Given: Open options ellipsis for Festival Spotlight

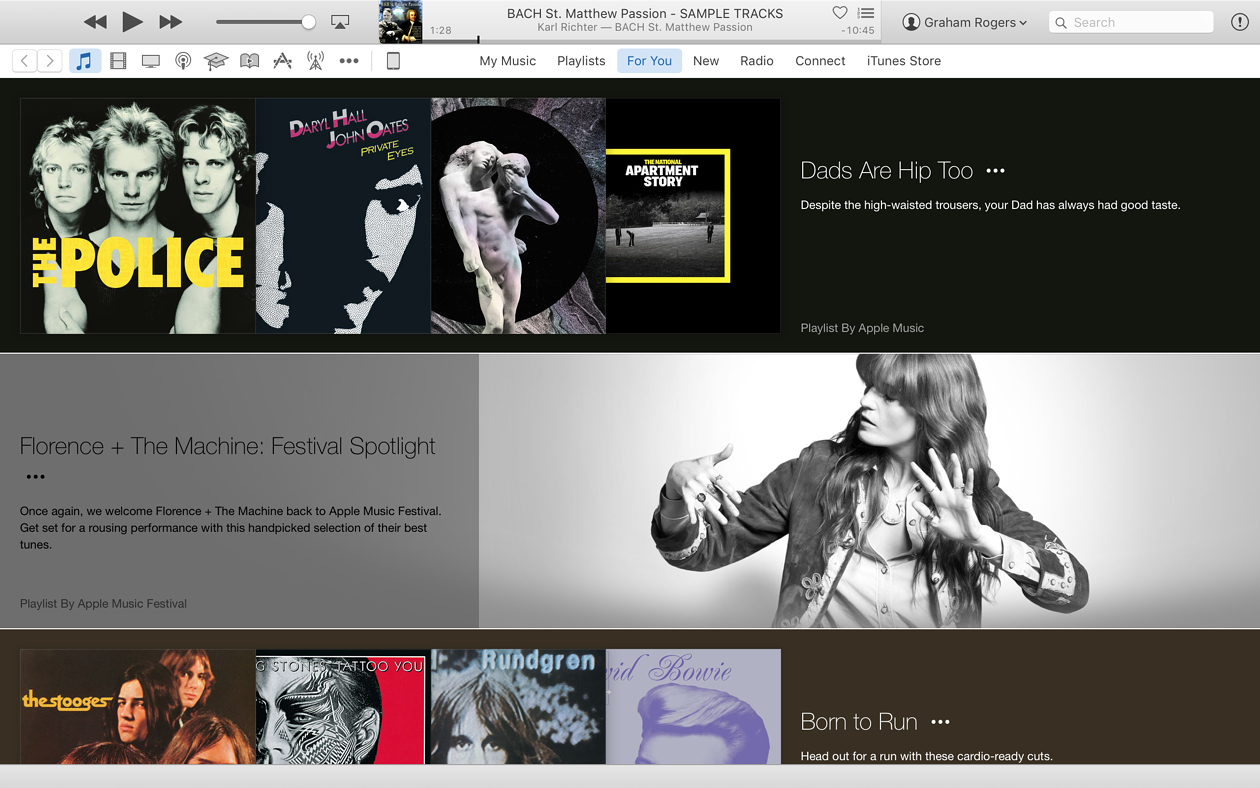Looking at the screenshot, I should pos(36,477).
